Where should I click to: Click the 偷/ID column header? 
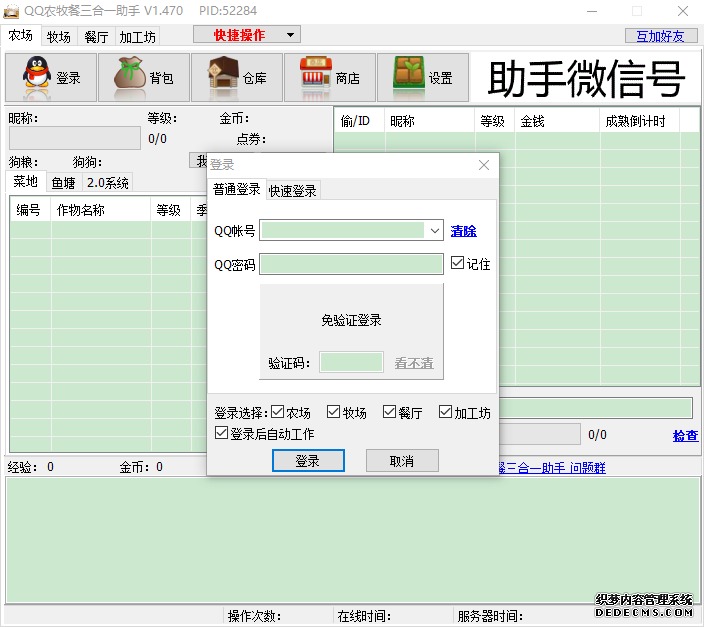[359, 120]
